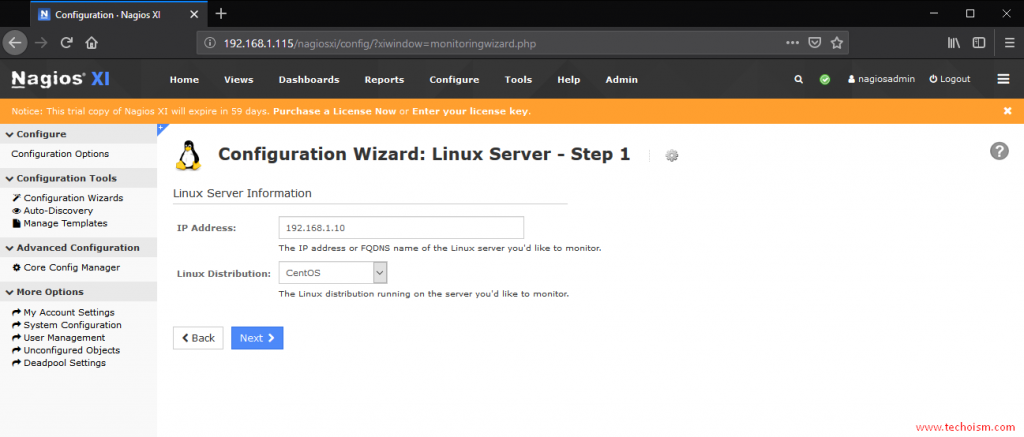Toggle the browser sidebar icon

coord(978,43)
